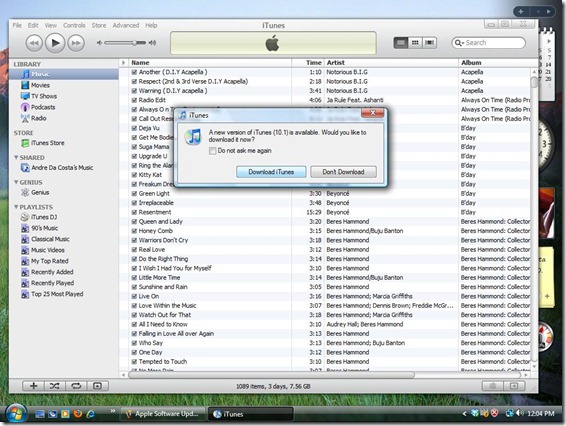
Task: Collapse the SHARED section
Action: (16, 157)
